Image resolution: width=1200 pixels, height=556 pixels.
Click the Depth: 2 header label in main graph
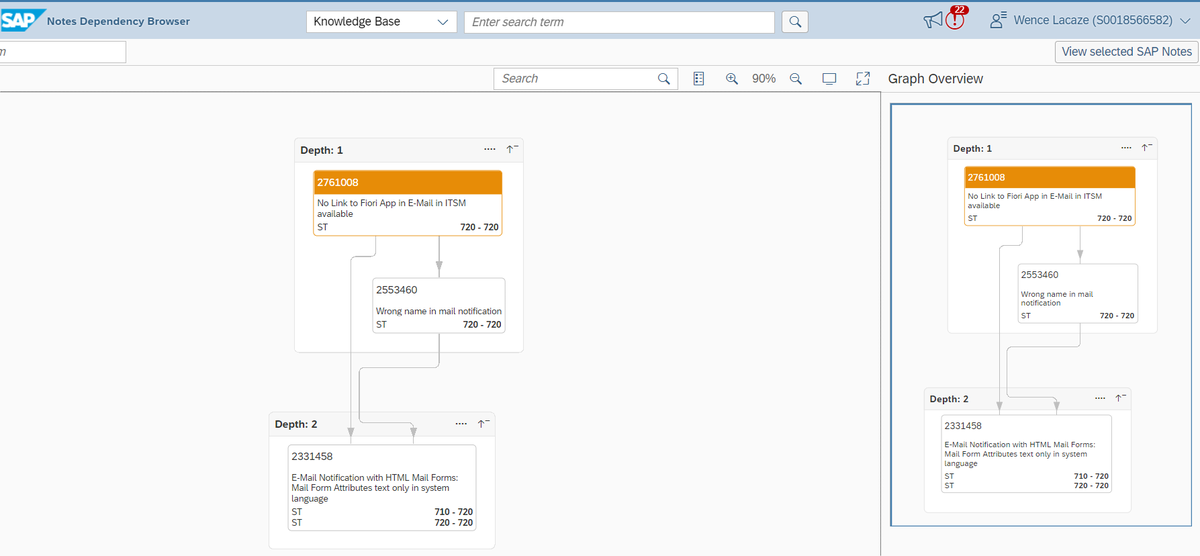coord(297,424)
